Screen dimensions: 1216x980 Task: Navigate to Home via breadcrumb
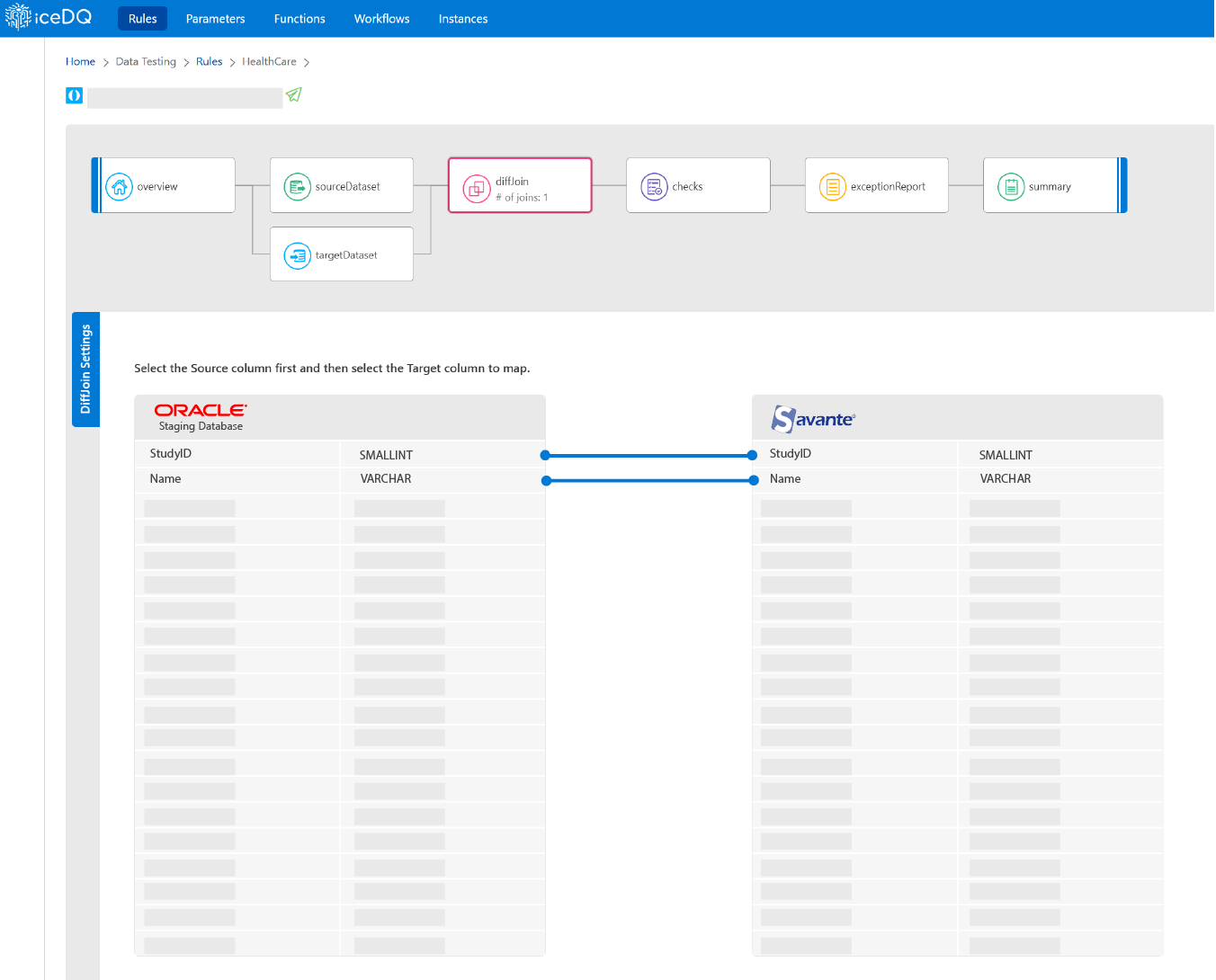point(80,61)
